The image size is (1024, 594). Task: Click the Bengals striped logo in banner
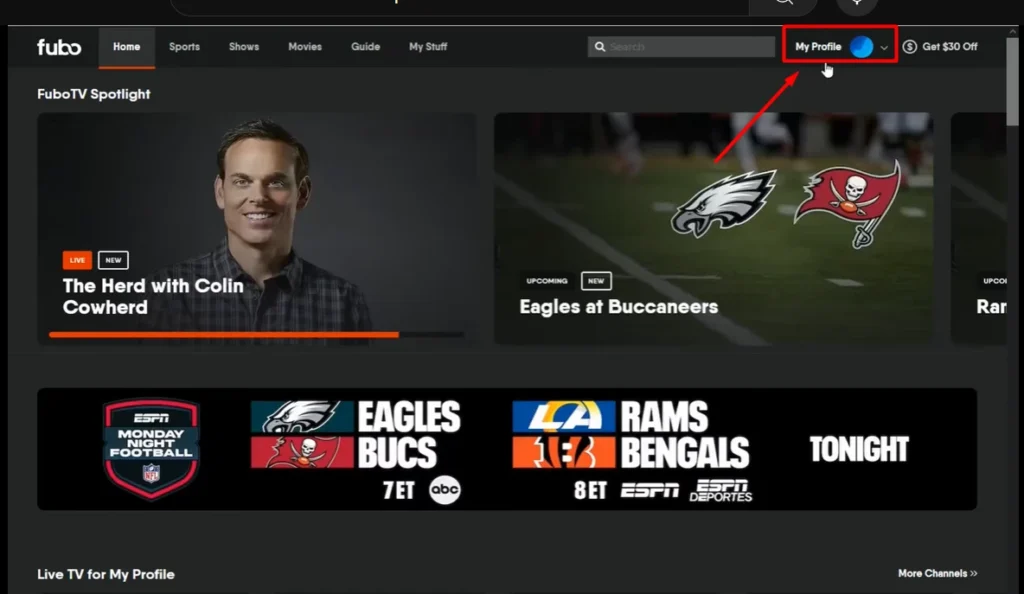[564, 452]
